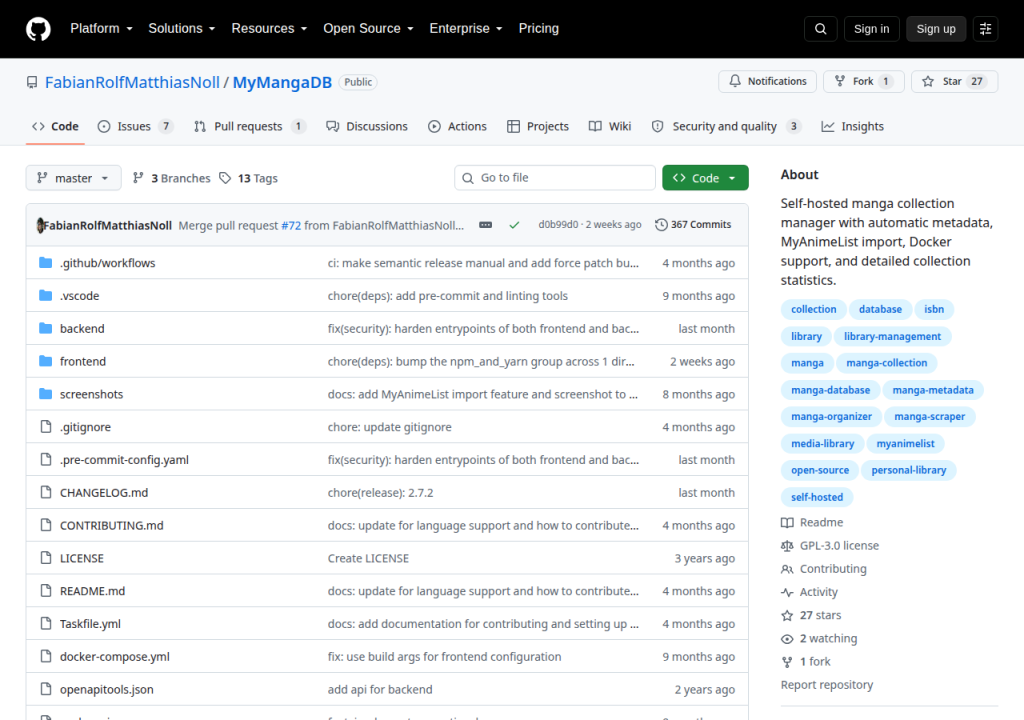This screenshot has height=720, width=1024.
Task: Open the Insights tab
Action: click(x=852, y=126)
